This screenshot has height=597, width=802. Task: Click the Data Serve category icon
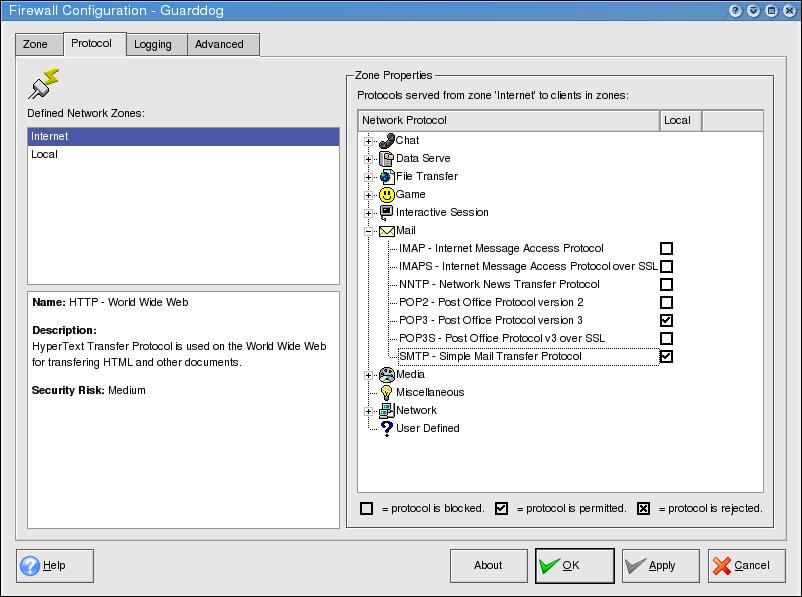pyautogui.click(x=387, y=158)
